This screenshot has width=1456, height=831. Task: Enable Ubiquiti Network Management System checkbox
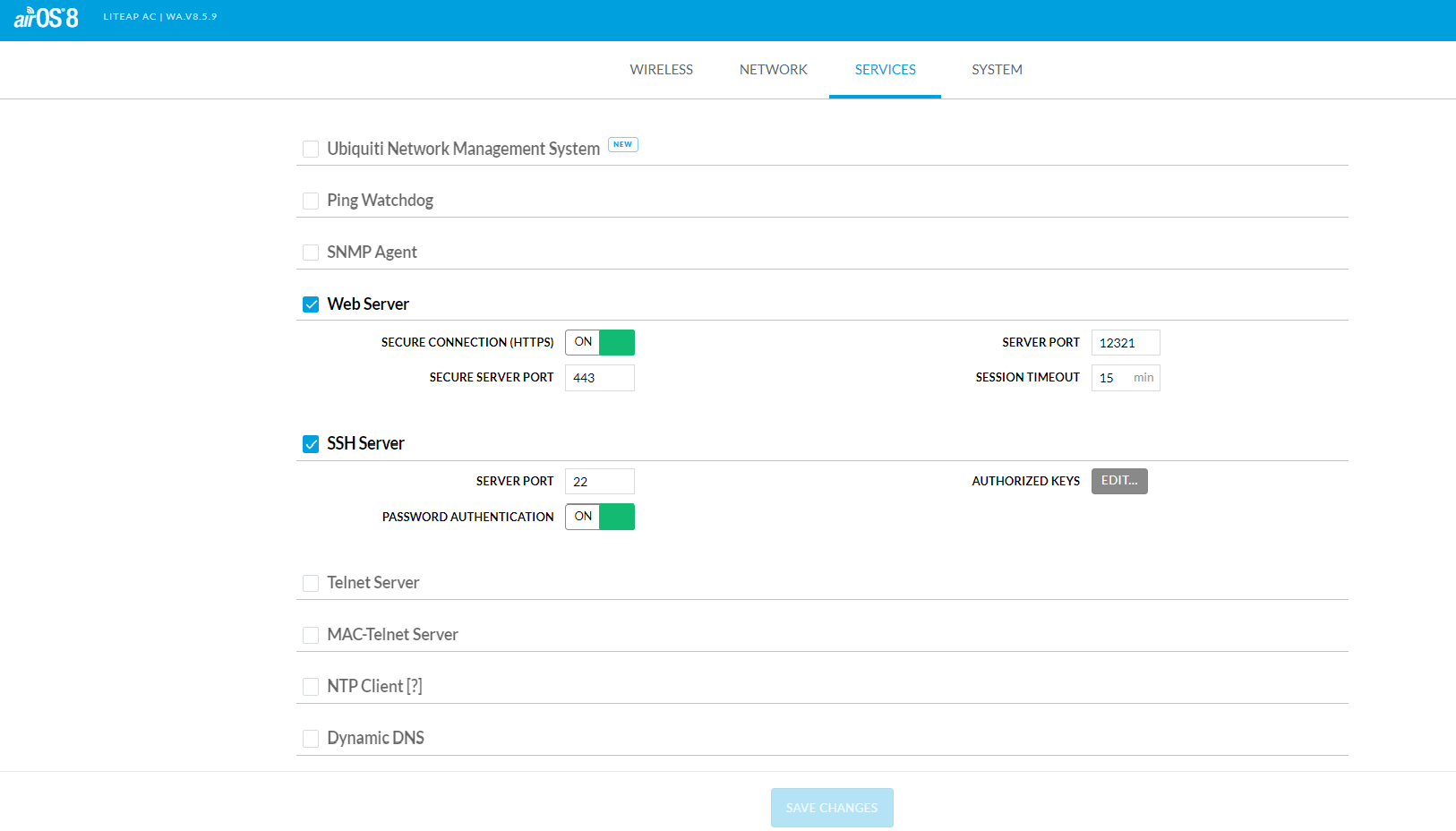click(x=311, y=150)
